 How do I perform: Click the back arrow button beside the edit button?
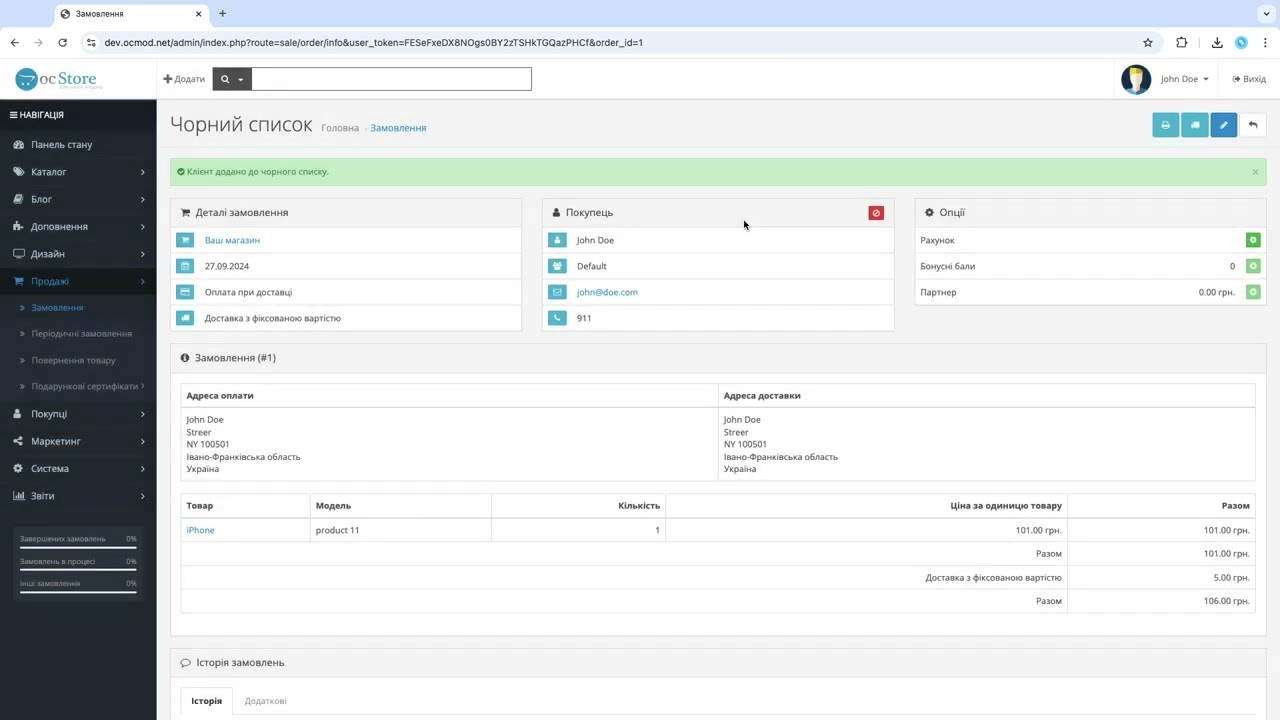pyautogui.click(x=1253, y=125)
